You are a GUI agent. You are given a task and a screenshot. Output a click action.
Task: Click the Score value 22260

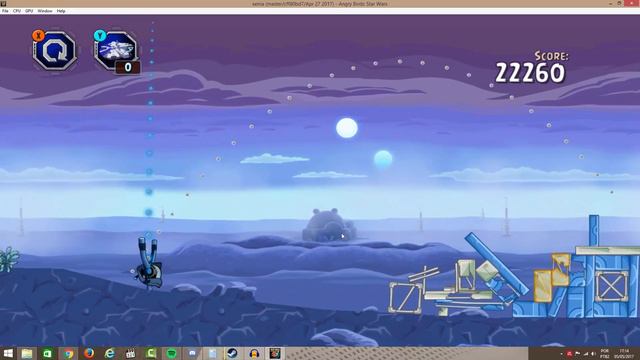(530, 73)
